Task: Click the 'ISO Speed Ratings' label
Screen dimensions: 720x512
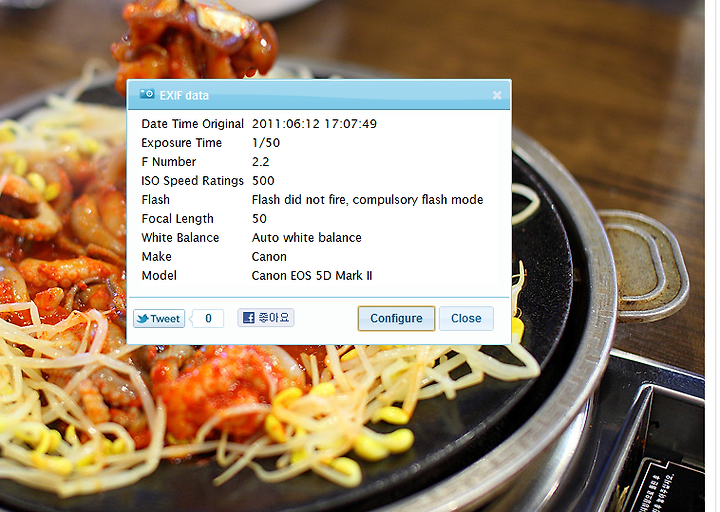Action: (192, 181)
